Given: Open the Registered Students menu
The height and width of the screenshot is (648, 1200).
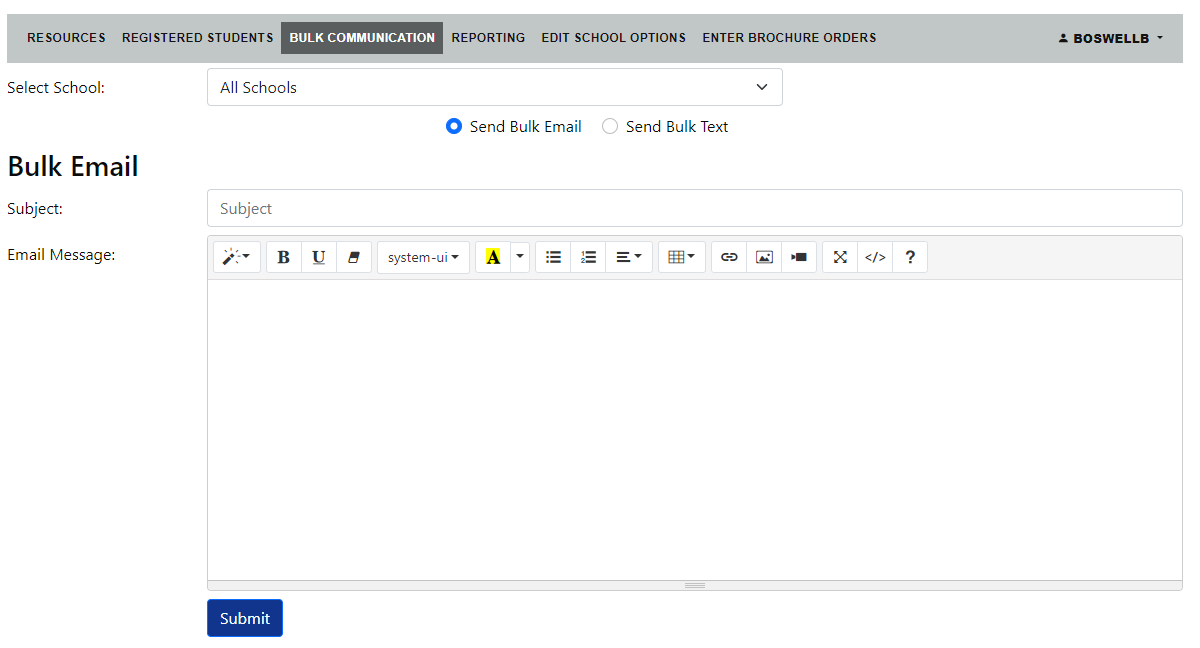Looking at the screenshot, I should [198, 38].
